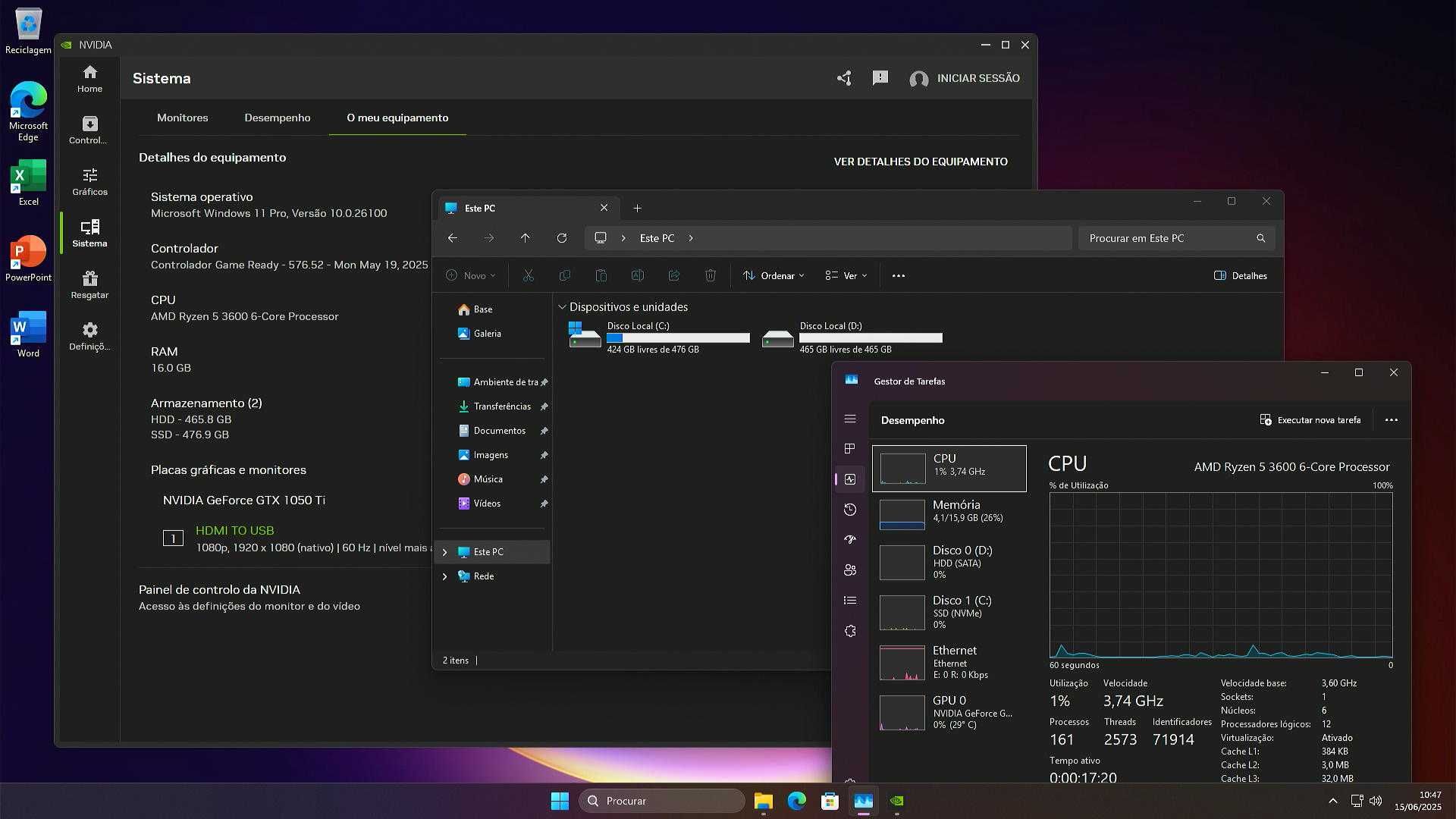Open Gráficos section in NVIDIA sidebar
The height and width of the screenshot is (819, 1456).
pos(89,182)
